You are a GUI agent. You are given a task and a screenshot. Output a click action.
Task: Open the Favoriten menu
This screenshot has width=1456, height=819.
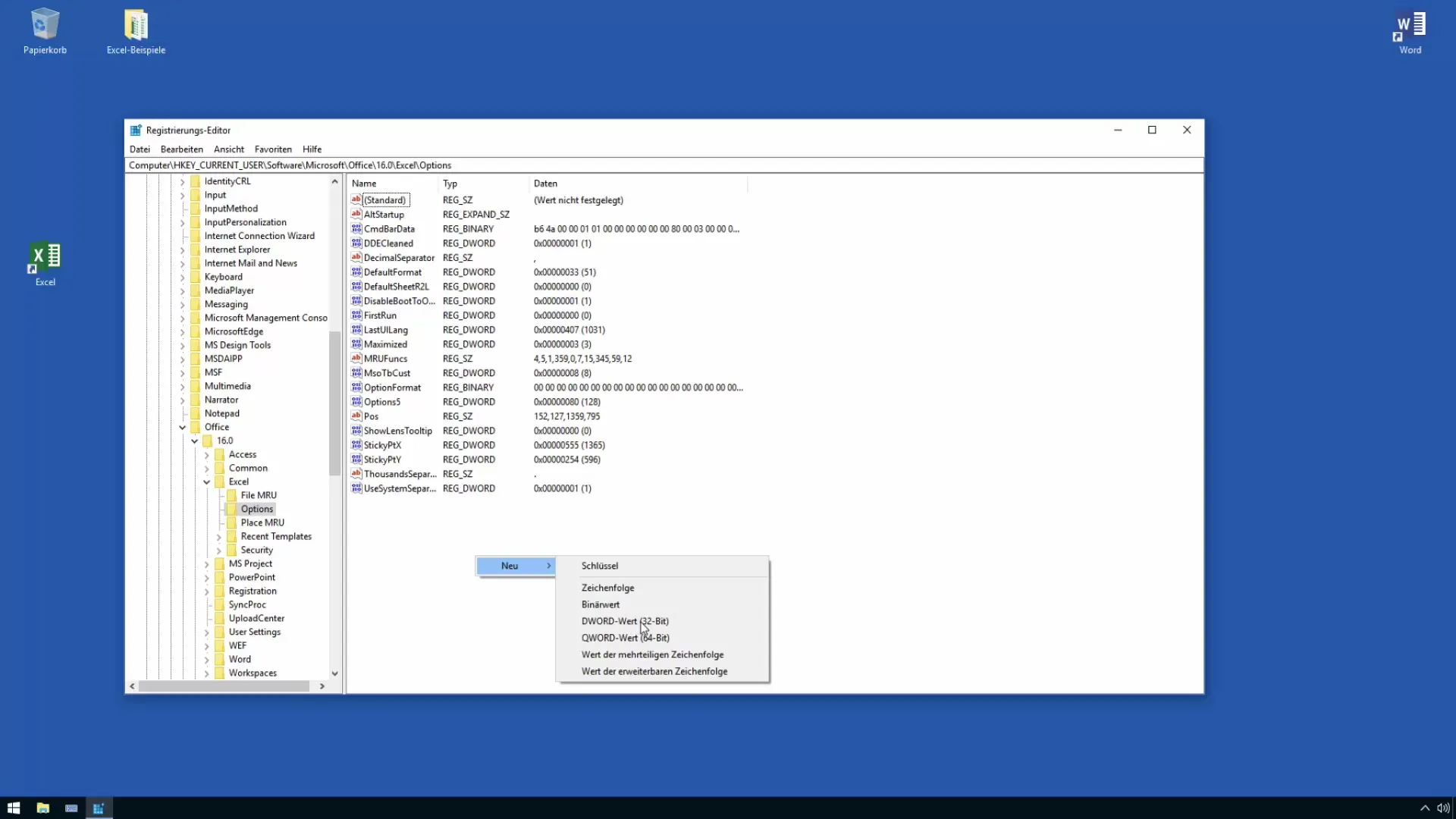coord(273,149)
